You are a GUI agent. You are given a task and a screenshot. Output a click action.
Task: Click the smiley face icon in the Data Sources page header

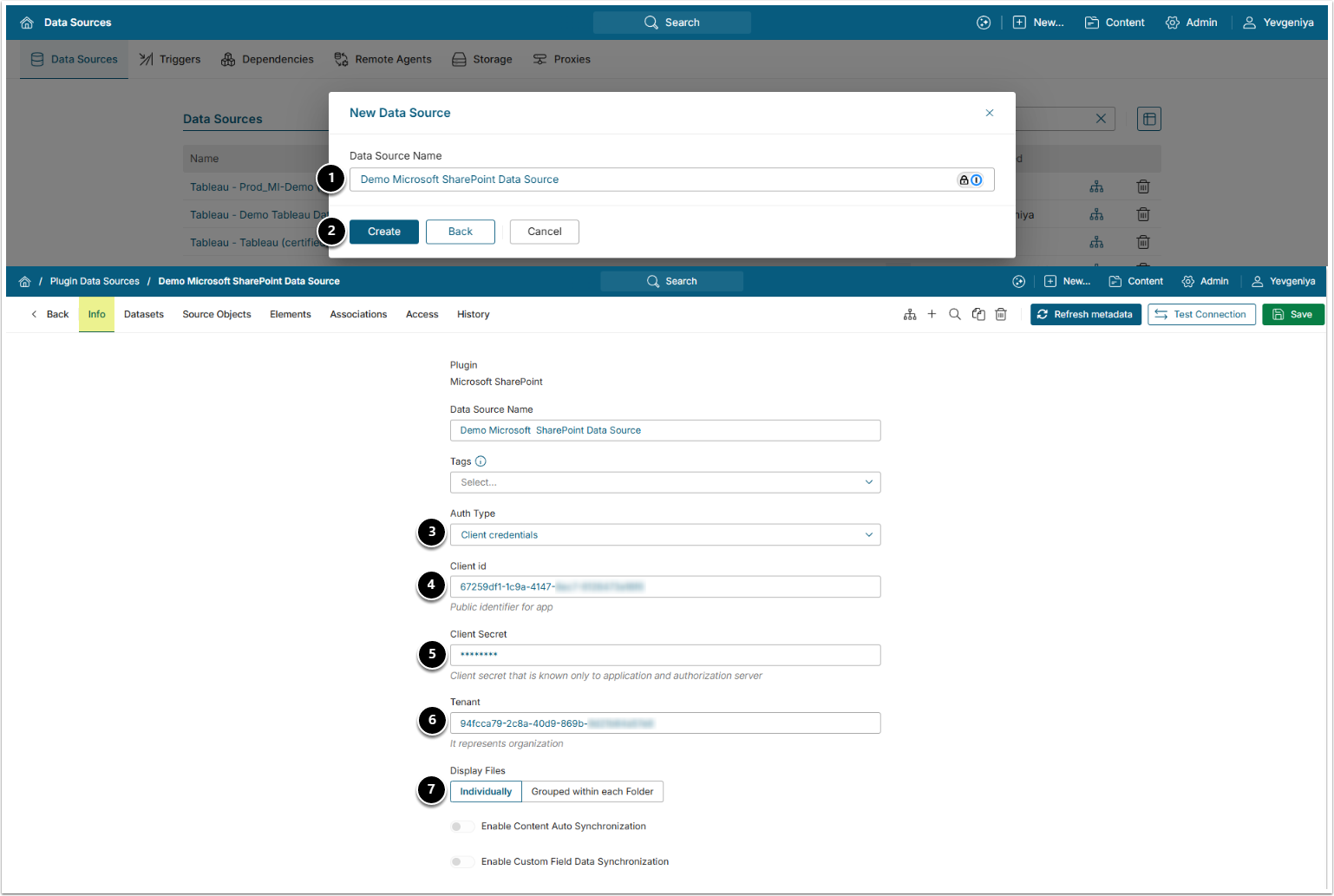pyautogui.click(x=984, y=23)
